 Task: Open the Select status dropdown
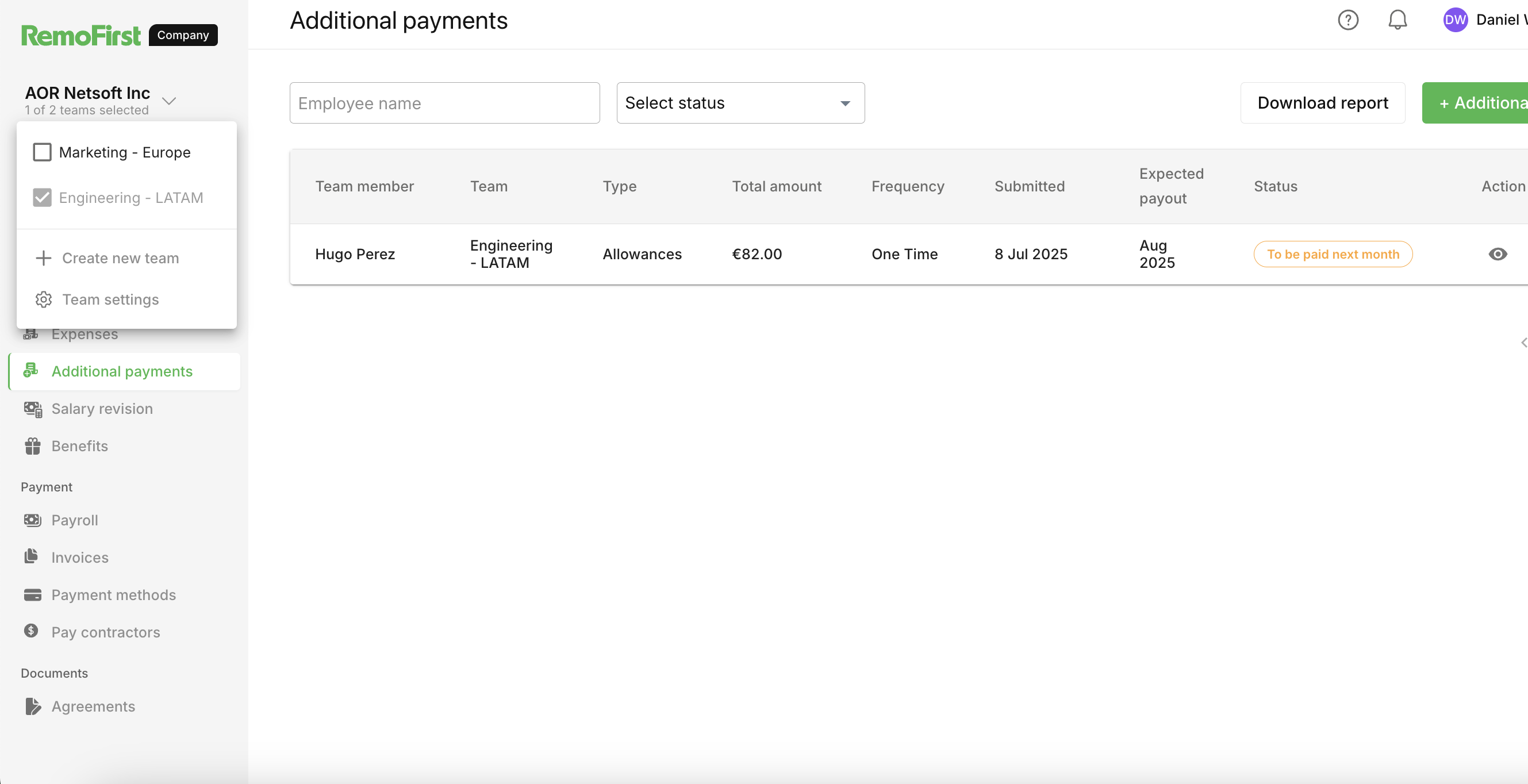pyautogui.click(x=740, y=103)
